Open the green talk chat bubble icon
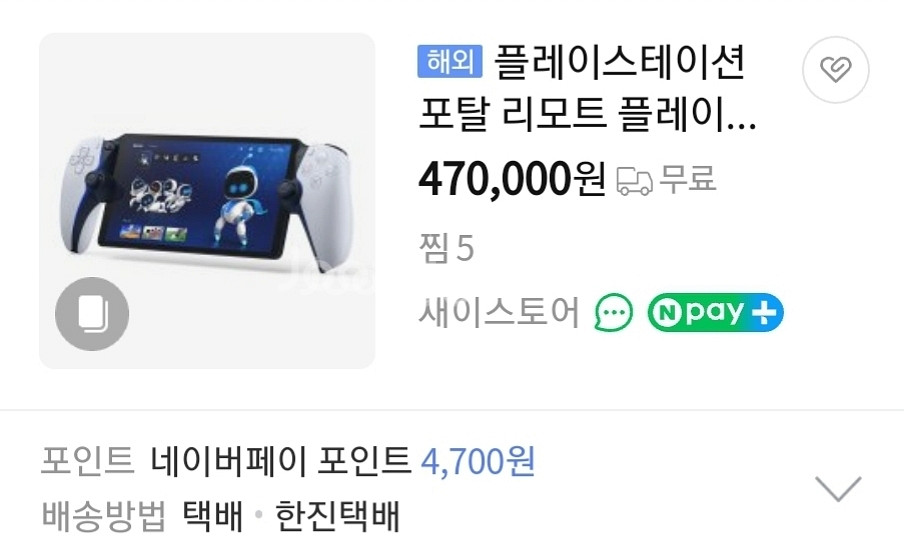 pos(613,313)
